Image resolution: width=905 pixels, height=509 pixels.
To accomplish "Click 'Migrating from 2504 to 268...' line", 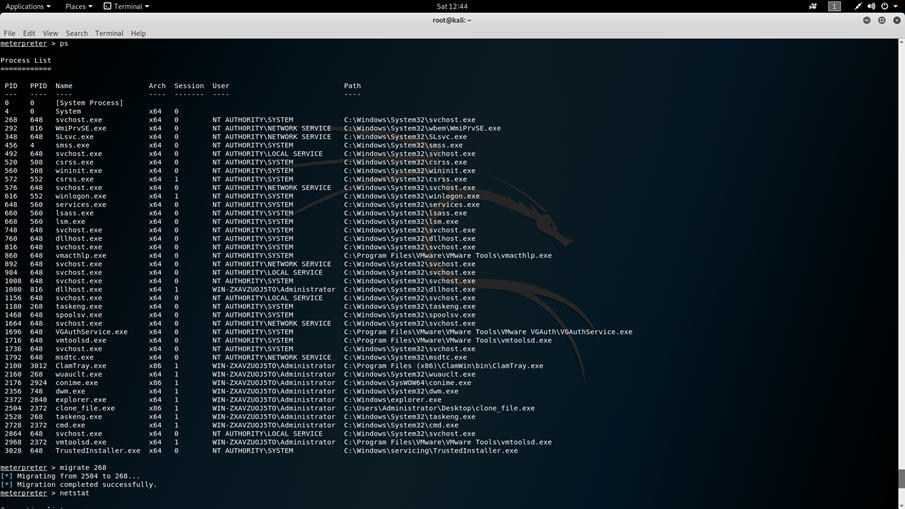I will tap(70, 476).
